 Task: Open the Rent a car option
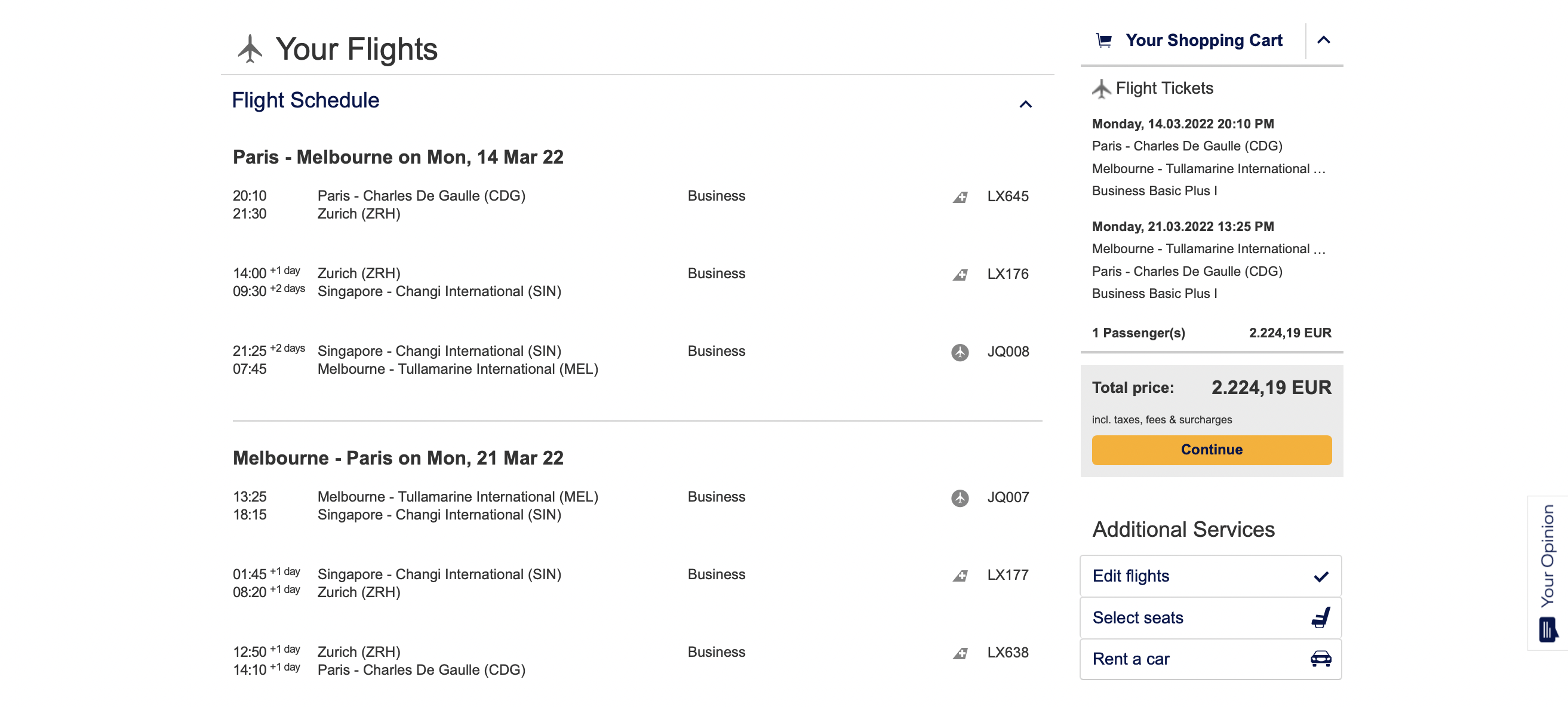click(1130, 659)
